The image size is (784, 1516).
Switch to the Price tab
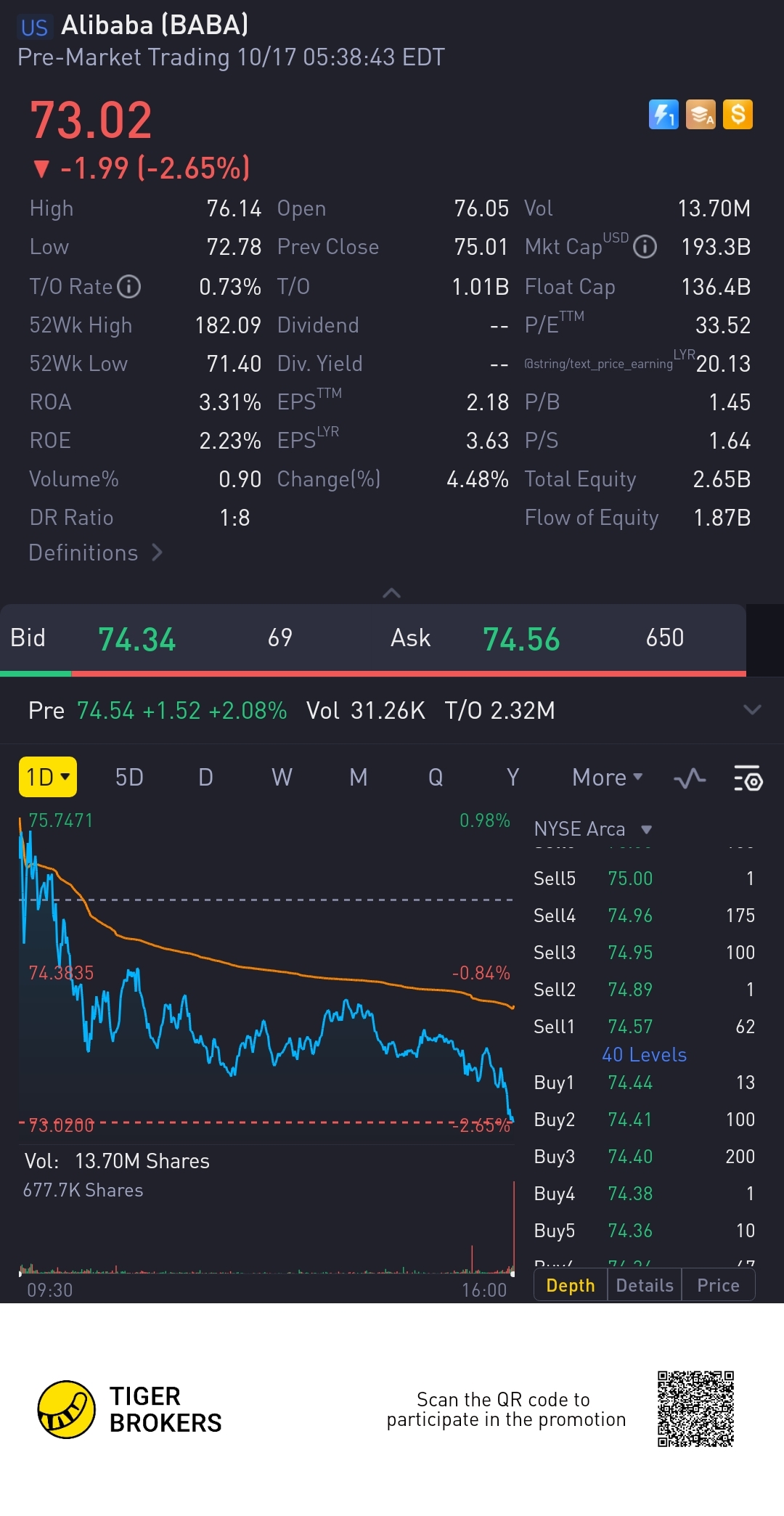click(718, 1286)
